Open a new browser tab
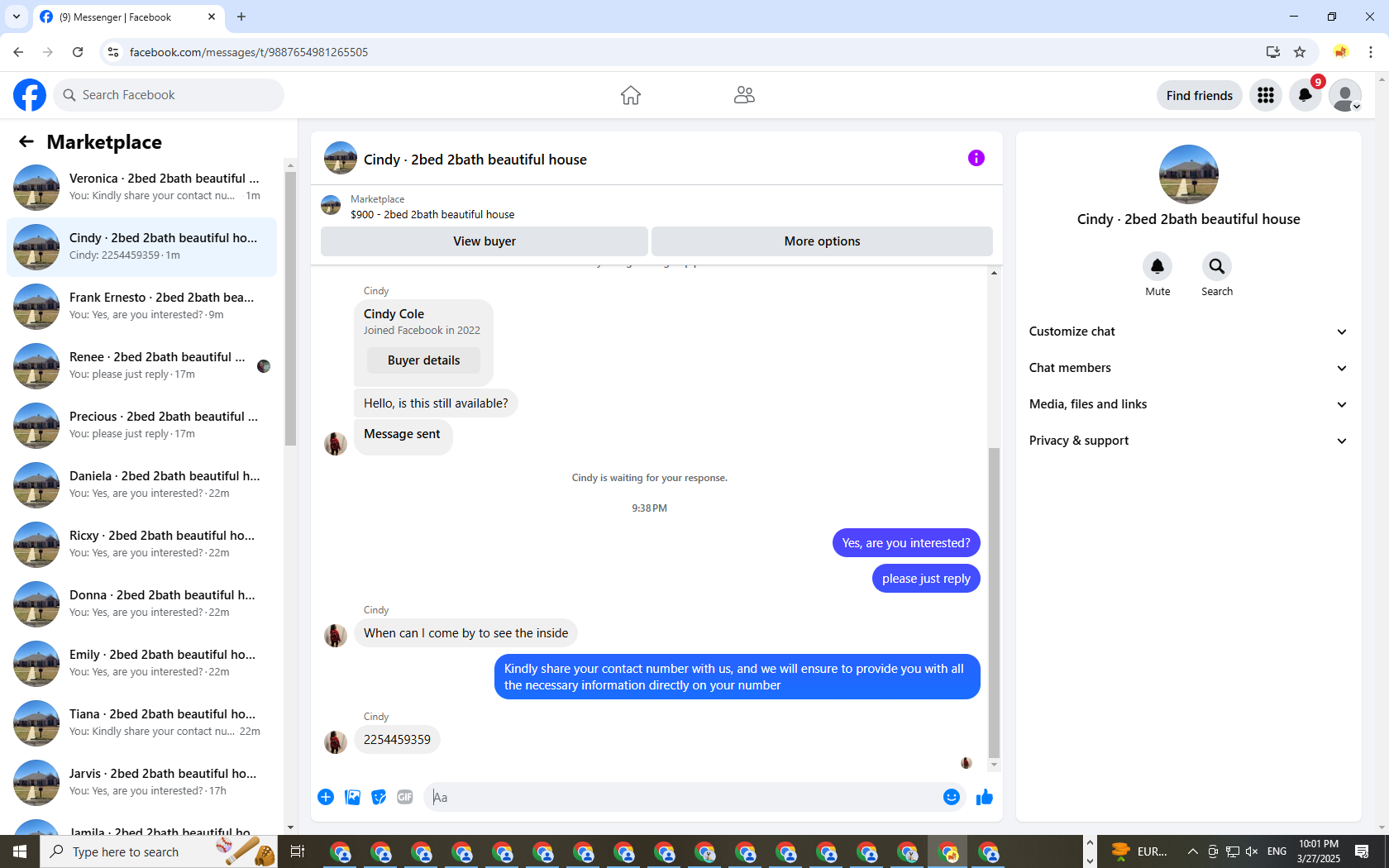Image resolution: width=1389 pixels, height=868 pixels. 241,17
